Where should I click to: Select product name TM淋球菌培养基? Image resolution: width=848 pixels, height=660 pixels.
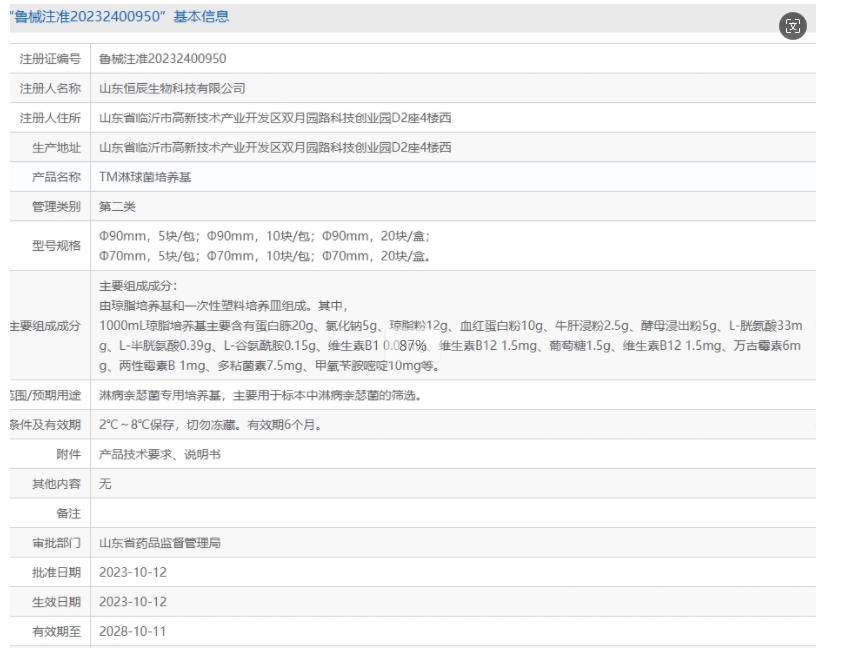pyautogui.click(x=145, y=177)
